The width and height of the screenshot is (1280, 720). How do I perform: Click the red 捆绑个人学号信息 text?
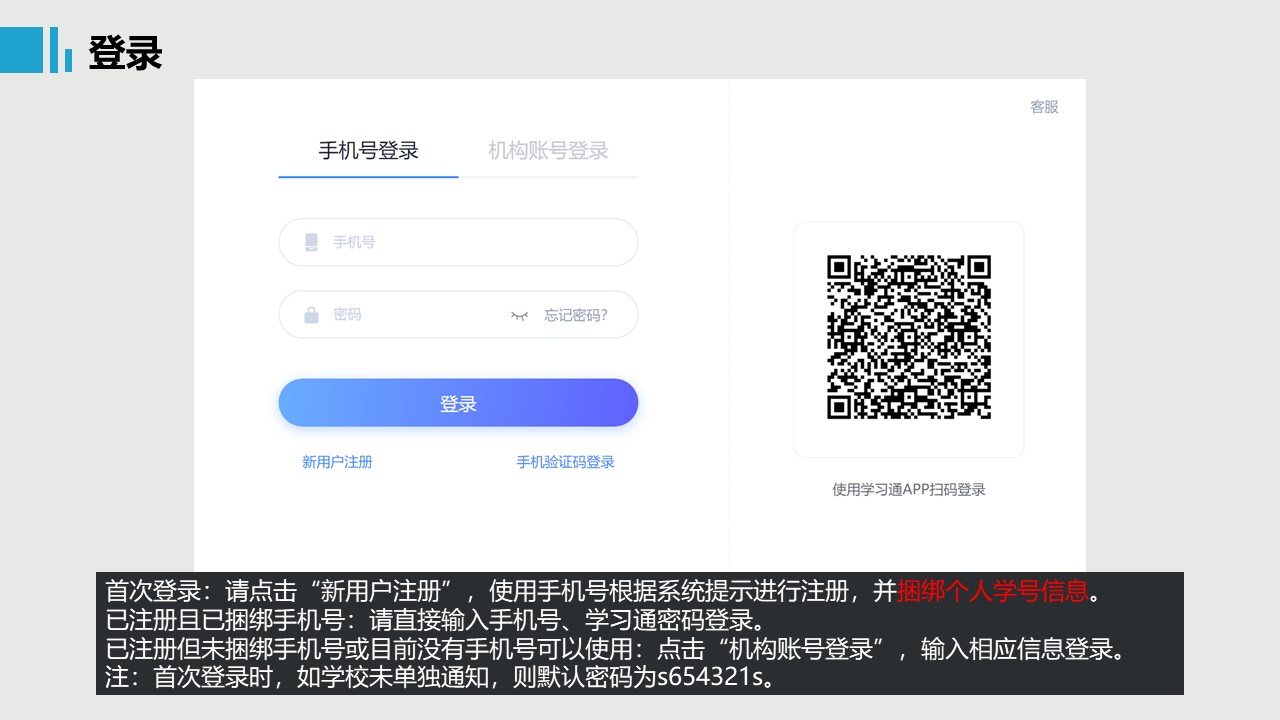coord(993,590)
